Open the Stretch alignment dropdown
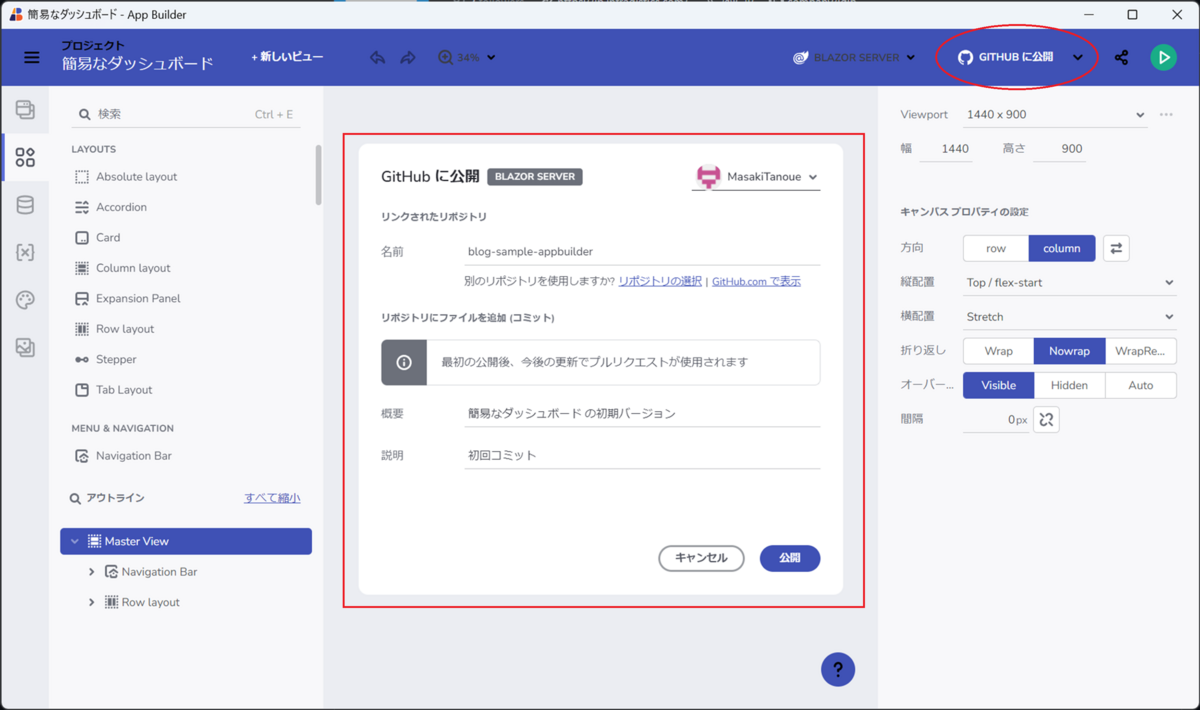The height and width of the screenshot is (710, 1200). click(x=1069, y=317)
